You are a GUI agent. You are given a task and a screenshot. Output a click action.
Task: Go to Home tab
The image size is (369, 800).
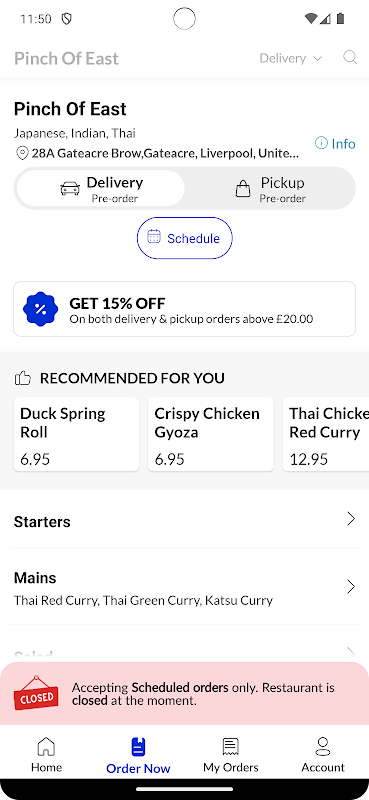tap(46, 755)
